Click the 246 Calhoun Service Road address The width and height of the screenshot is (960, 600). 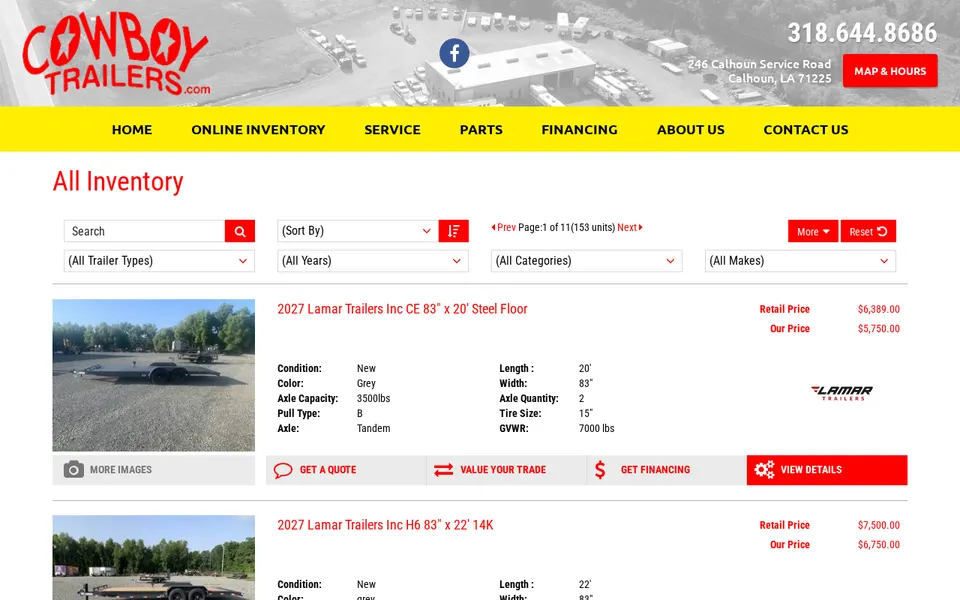pyautogui.click(x=759, y=71)
